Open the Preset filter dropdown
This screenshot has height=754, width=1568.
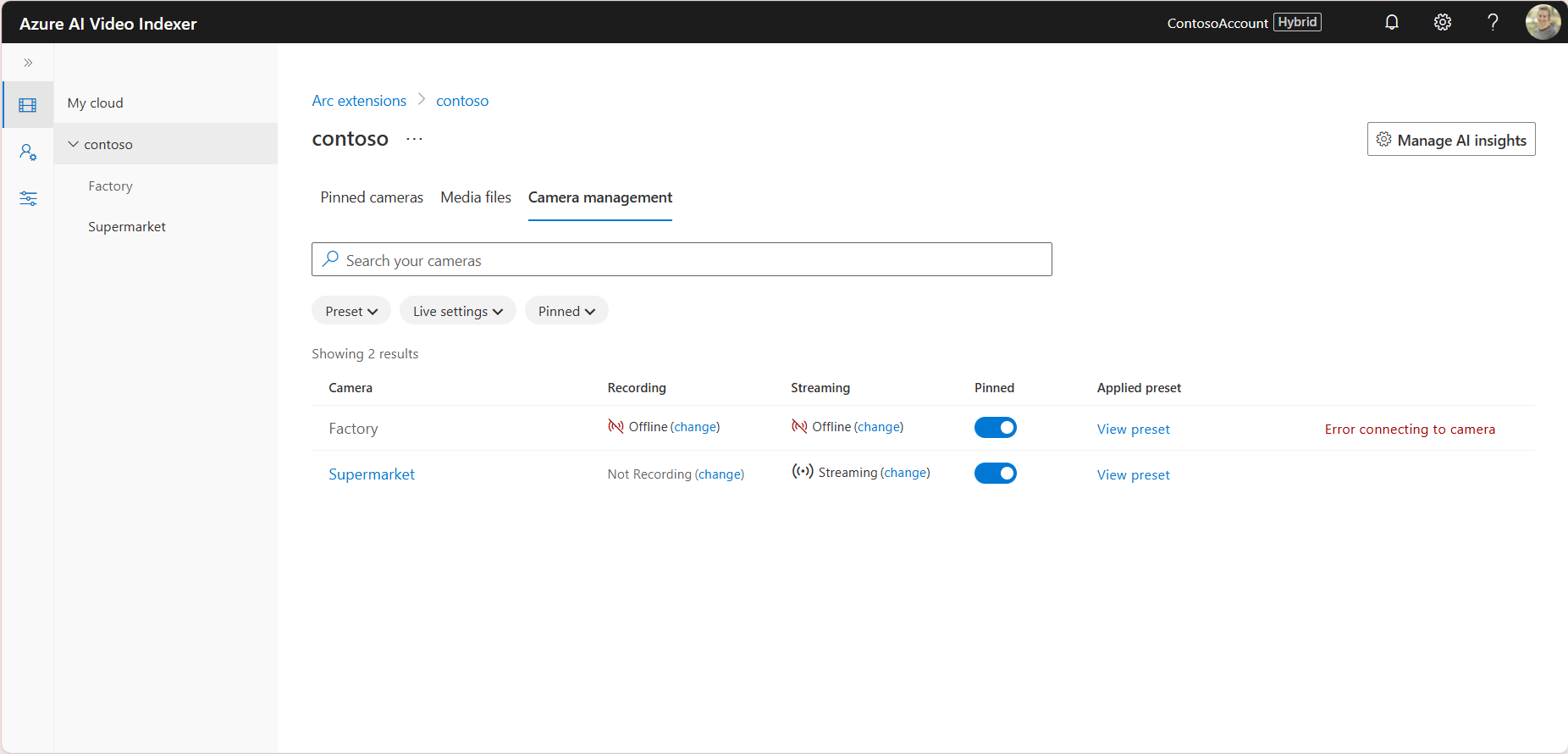(351, 311)
